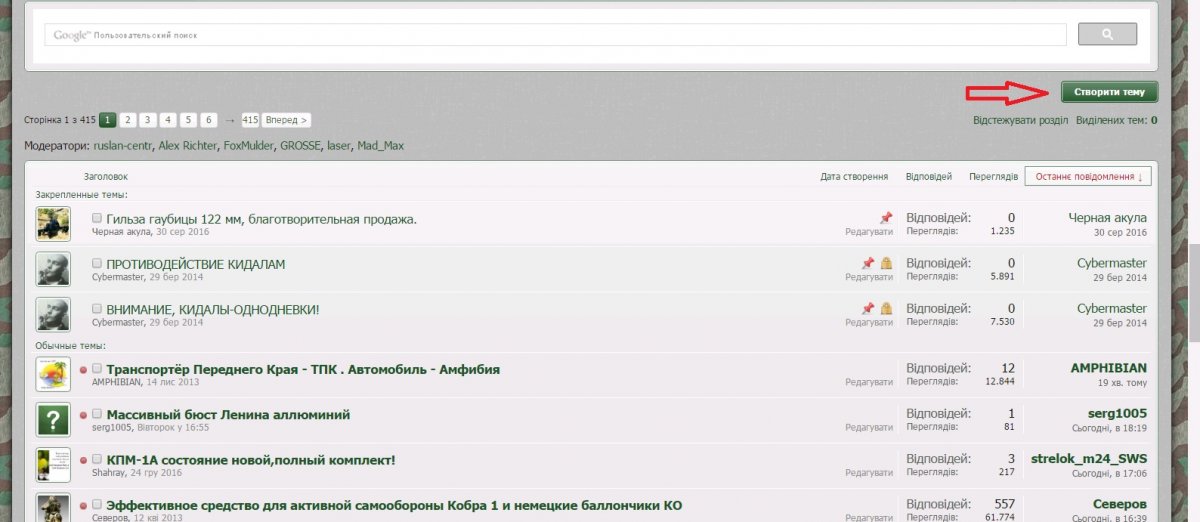Click 'Редагувати' on бюст Ленина thread
This screenshot has width=1200, height=522.
click(x=869, y=427)
